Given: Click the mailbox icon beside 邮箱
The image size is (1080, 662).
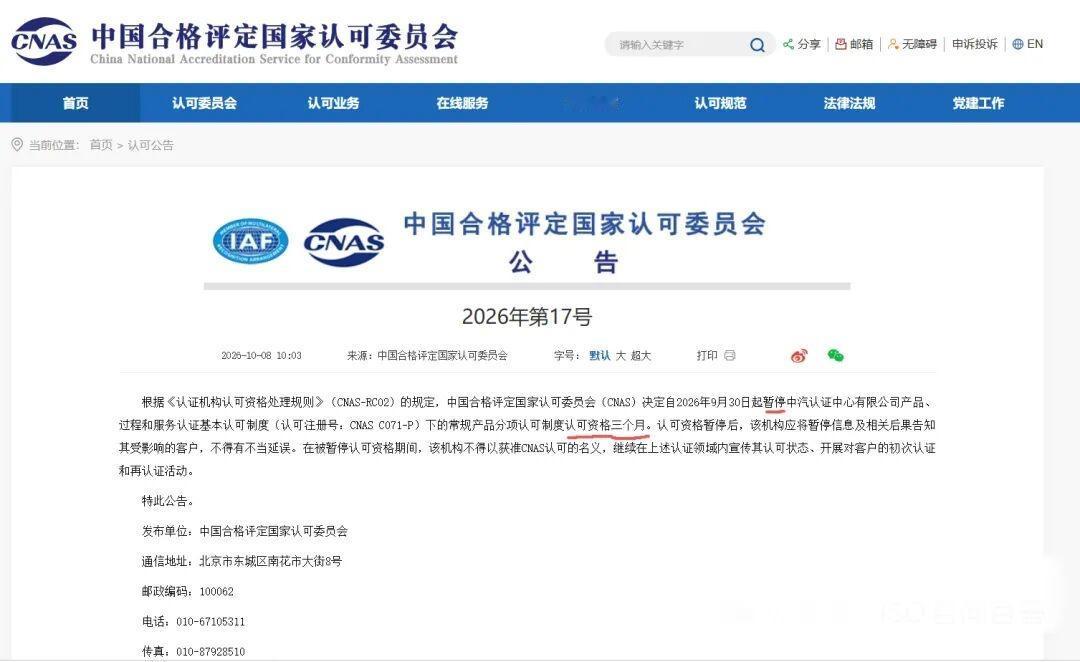Looking at the screenshot, I should tap(840, 44).
